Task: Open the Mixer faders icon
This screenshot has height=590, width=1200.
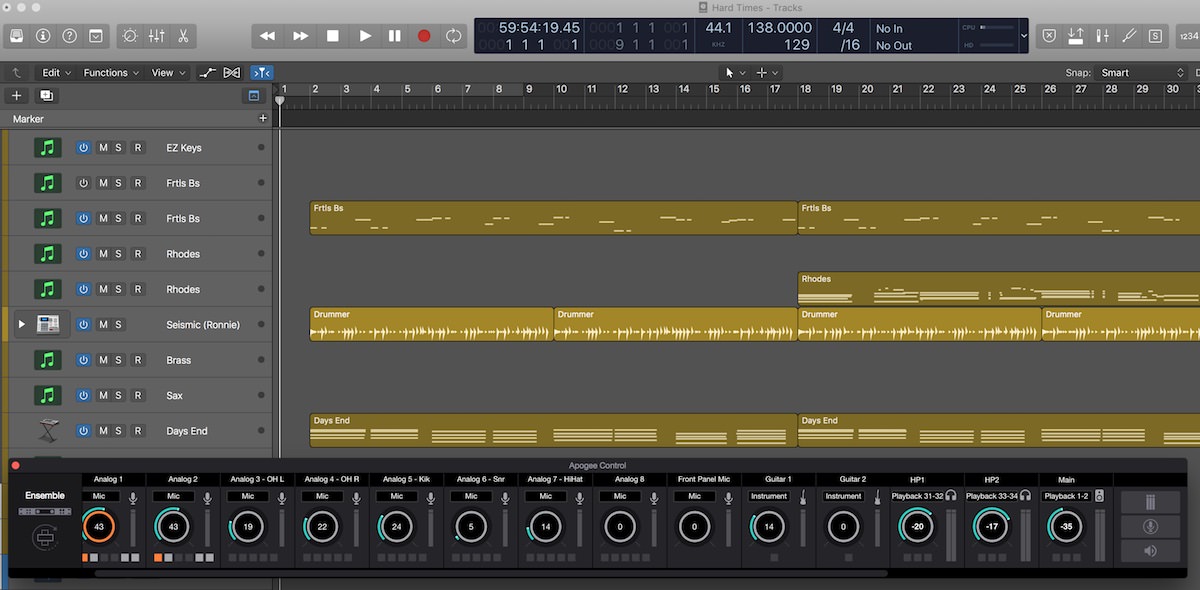Action: click(x=157, y=36)
